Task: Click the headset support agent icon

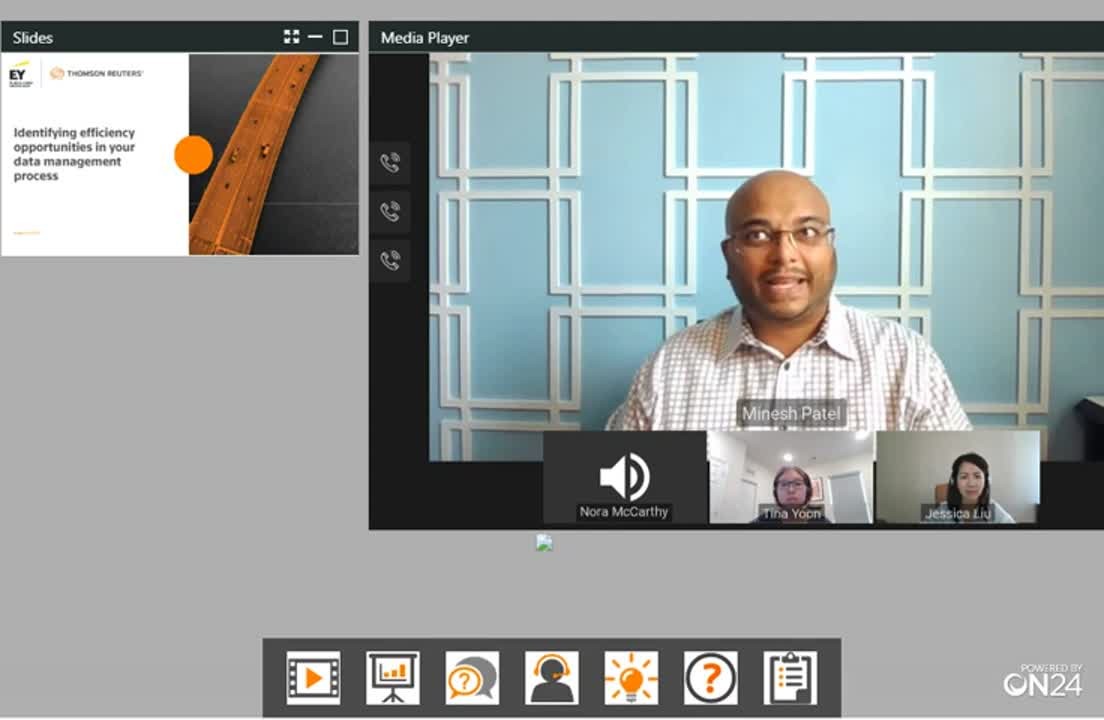Action: coord(551,678)
